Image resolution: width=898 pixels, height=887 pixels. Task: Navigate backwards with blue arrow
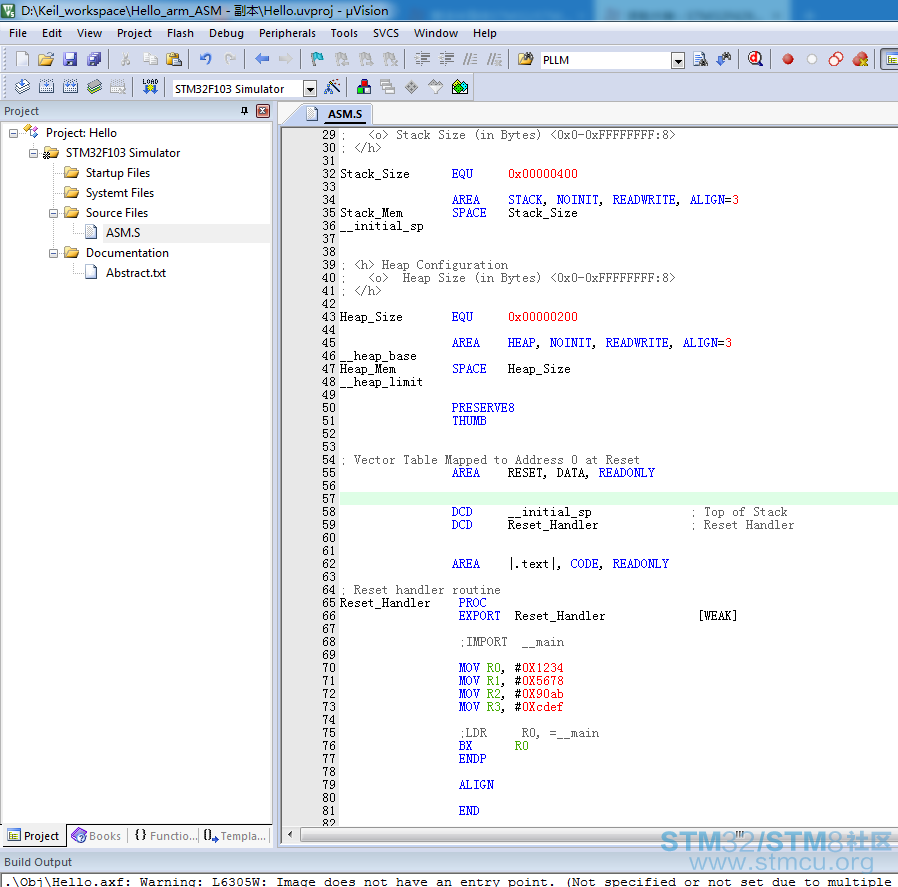[262, 60]
